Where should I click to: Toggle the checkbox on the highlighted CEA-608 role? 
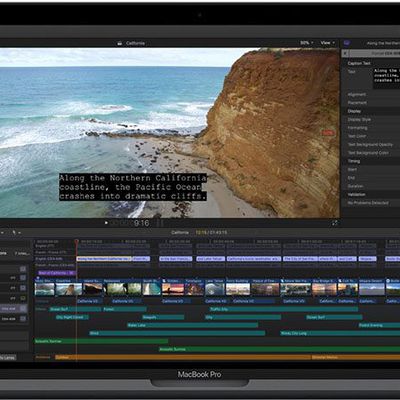[23, 309]
